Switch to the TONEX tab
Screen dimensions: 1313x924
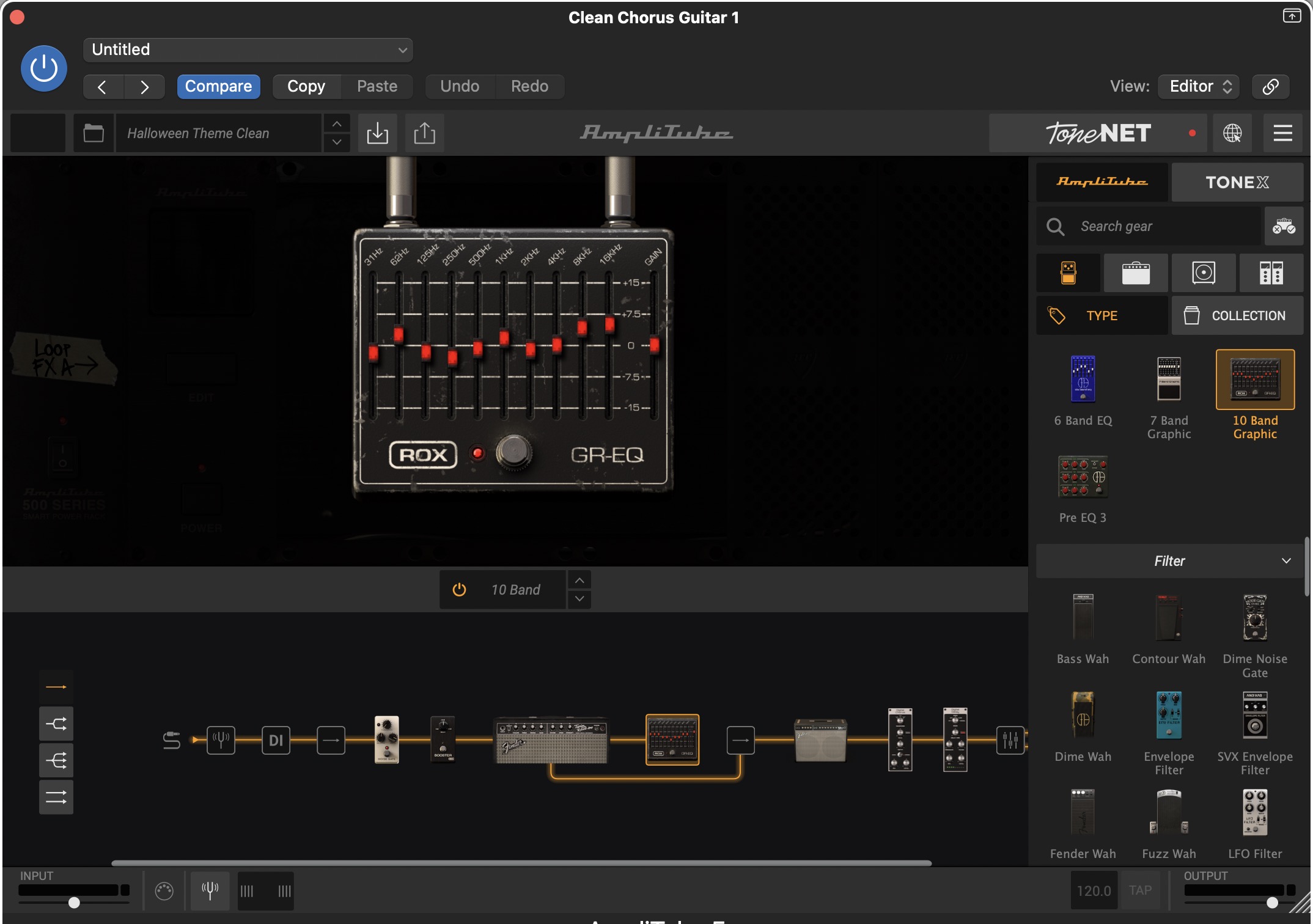[1237, 182]
